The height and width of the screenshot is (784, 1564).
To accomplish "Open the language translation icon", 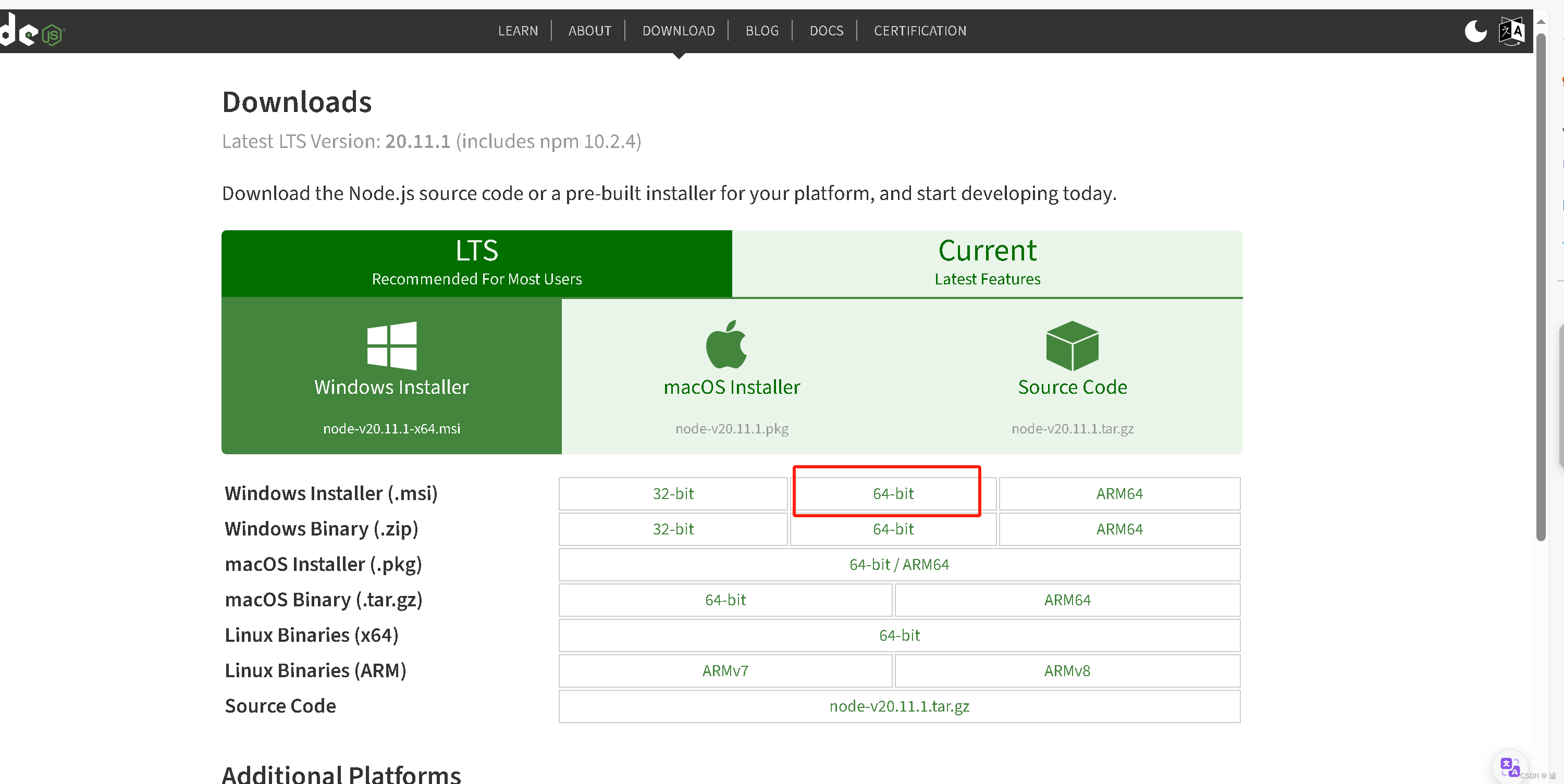I will [1511, 31].
